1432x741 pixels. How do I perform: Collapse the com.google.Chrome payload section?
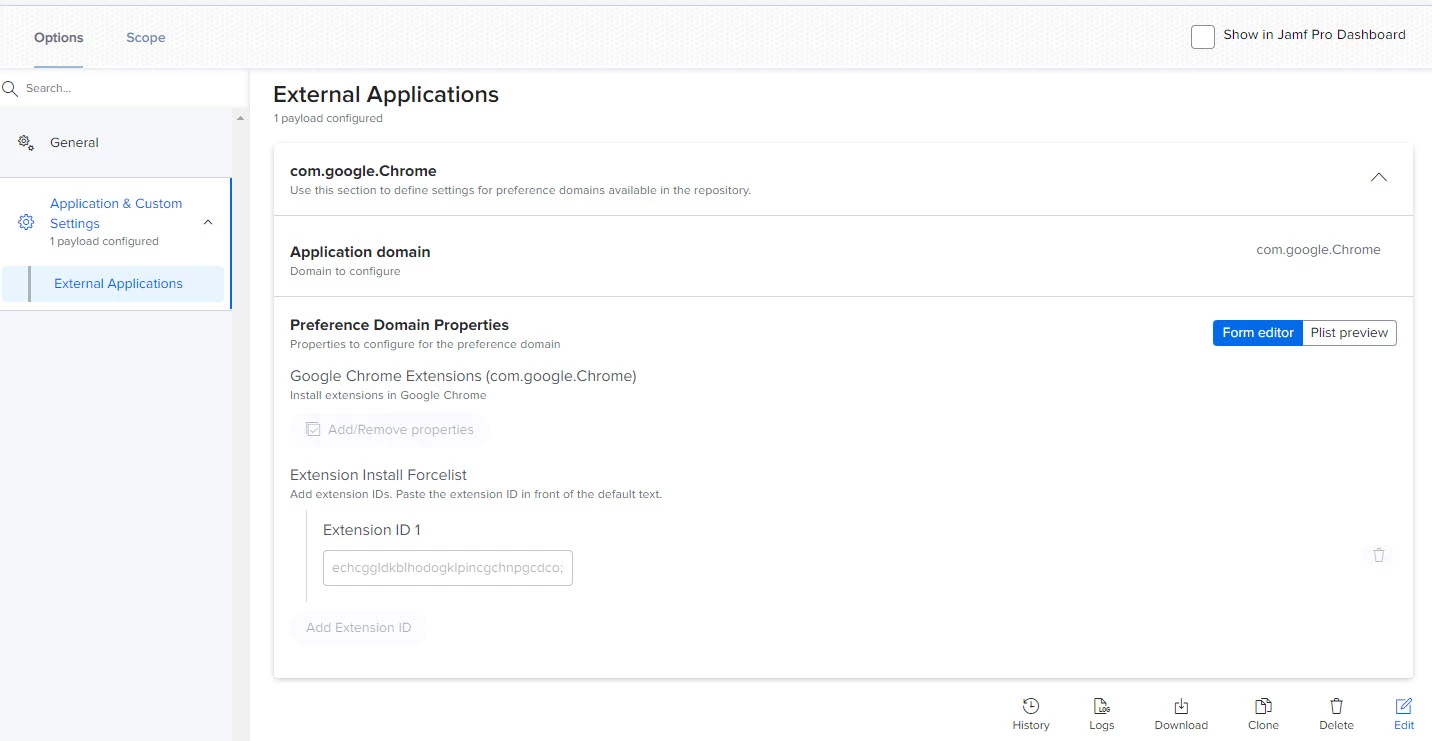1379,178
